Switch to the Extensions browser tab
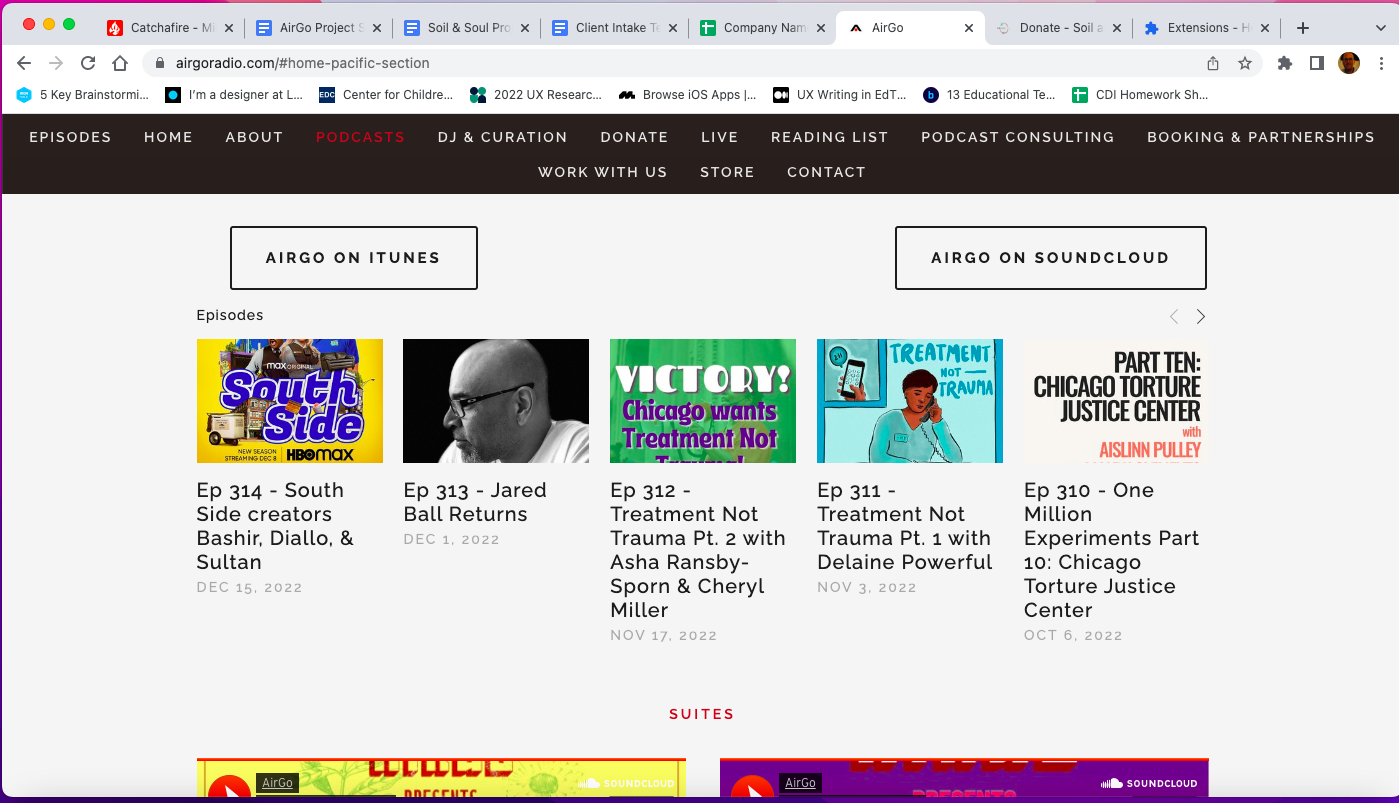The height and width of the screenshot is (803, 1399). pyautogui.click(x=1206, y=28)
